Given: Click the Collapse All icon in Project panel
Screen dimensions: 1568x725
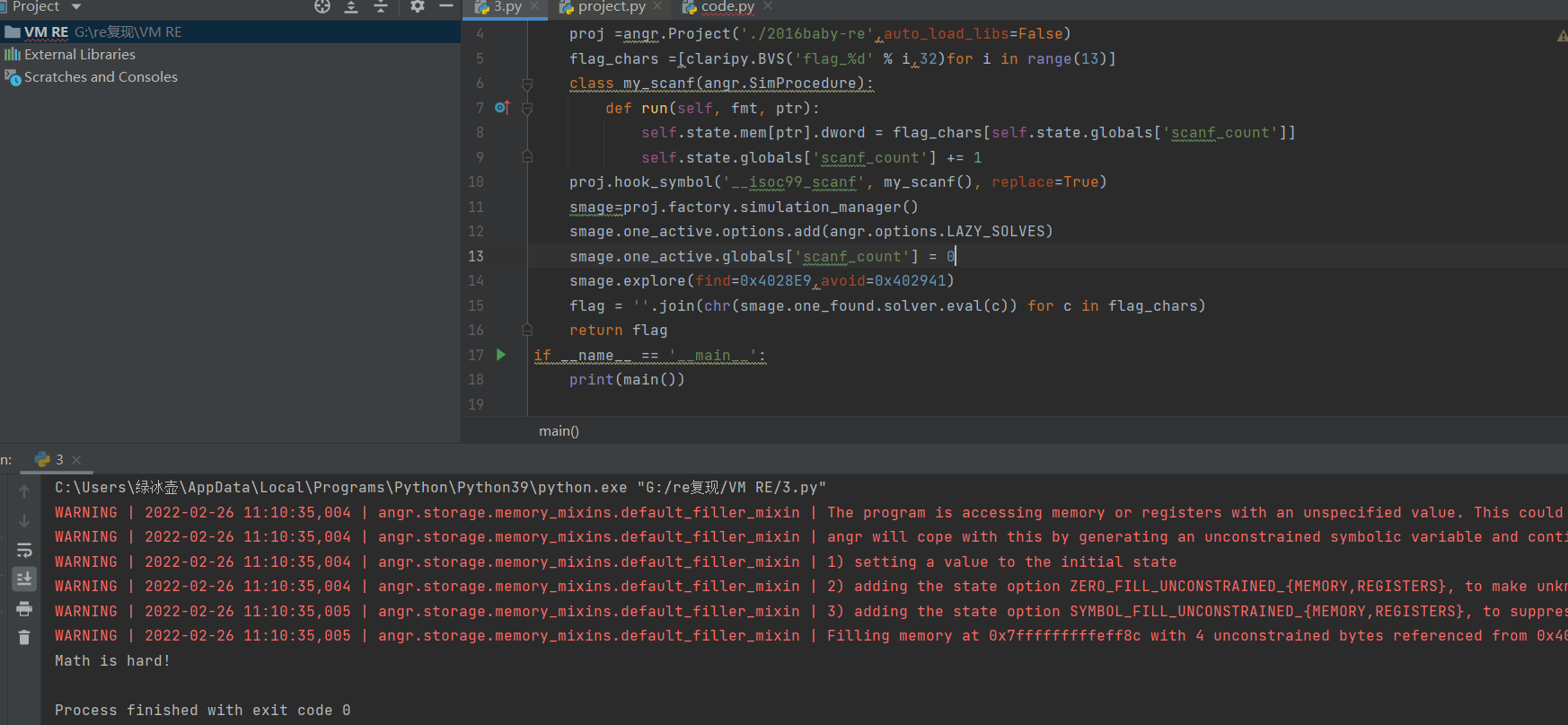Looking at the screenshot, I should 381,6.
